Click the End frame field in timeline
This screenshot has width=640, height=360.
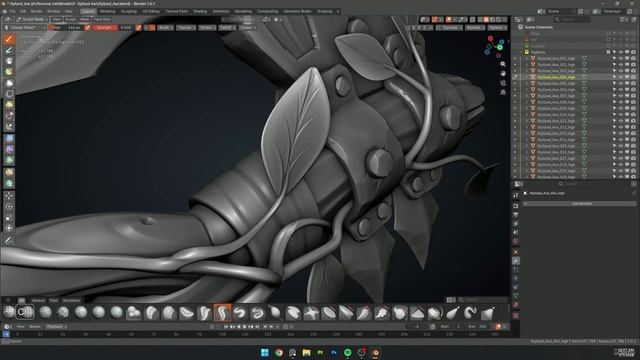[x=478, y=327]
